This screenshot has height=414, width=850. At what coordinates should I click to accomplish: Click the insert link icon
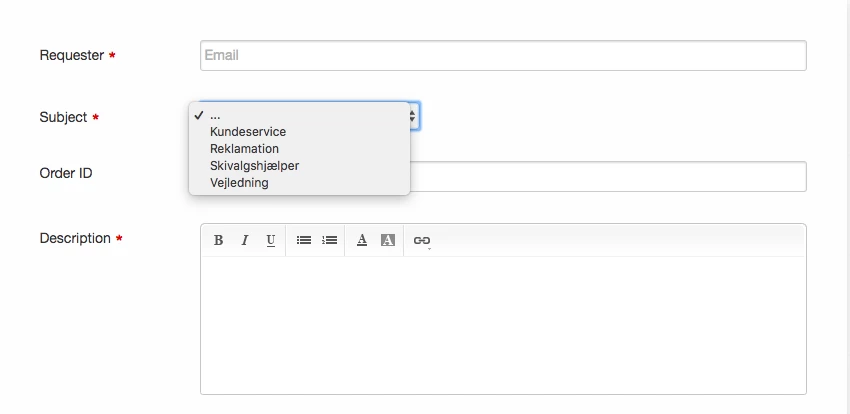[422, 241]
